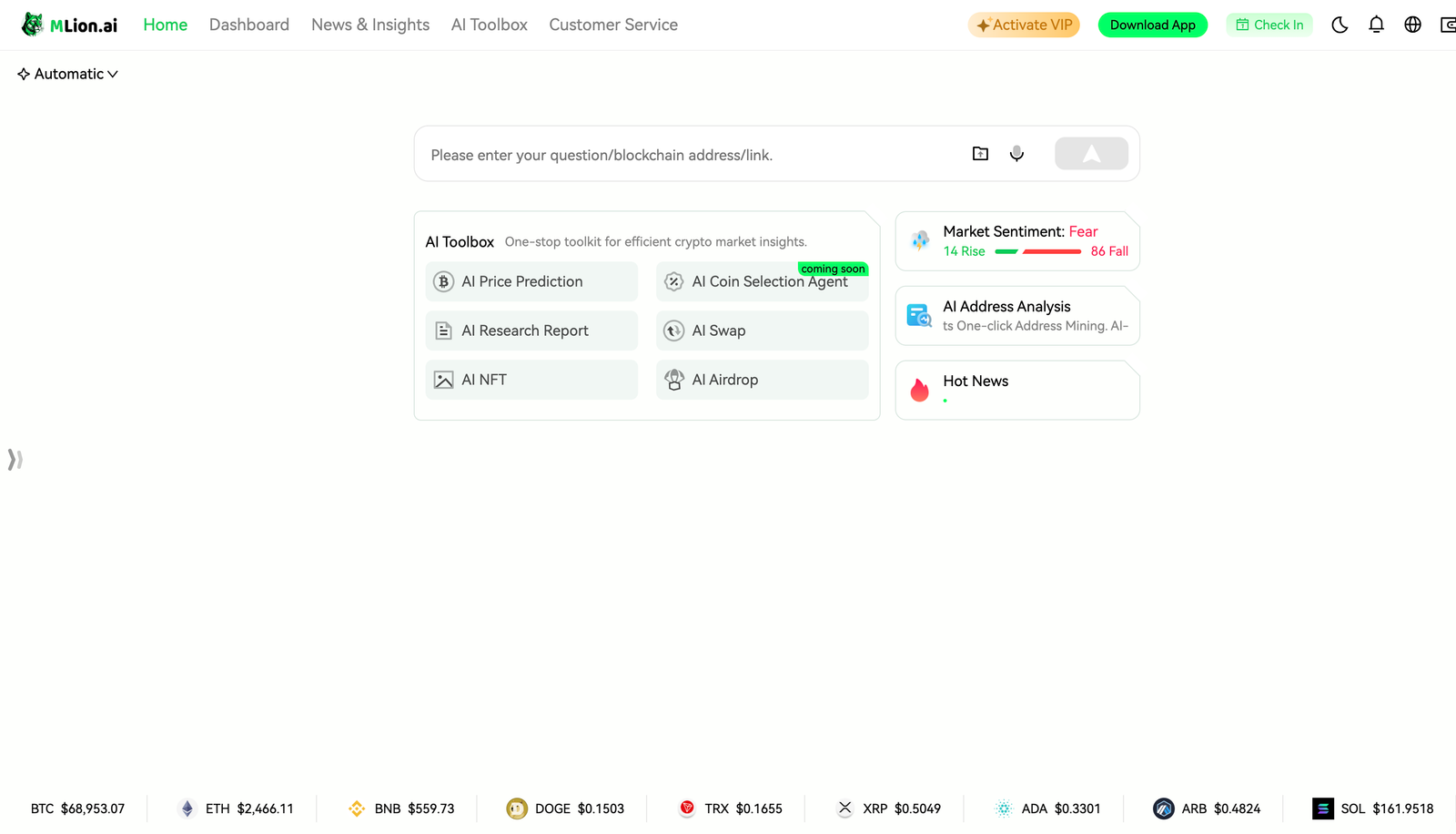Image resolution: width=1456 pixels, height=834 pixels.
Task: Open language globe icon
Action: [1412, 25]
